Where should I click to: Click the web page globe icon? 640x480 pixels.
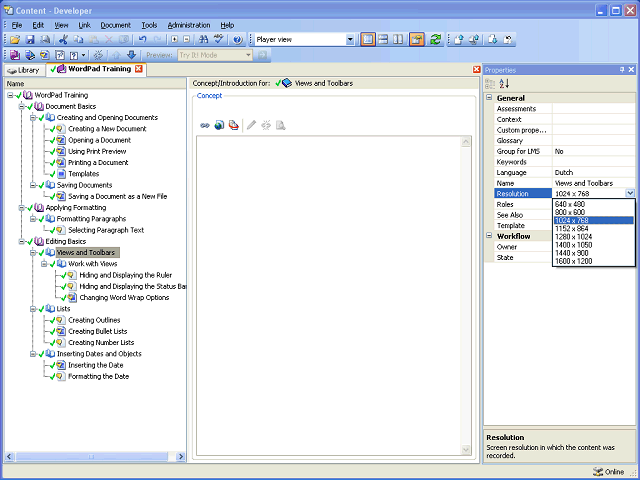(x=219, y=125)
